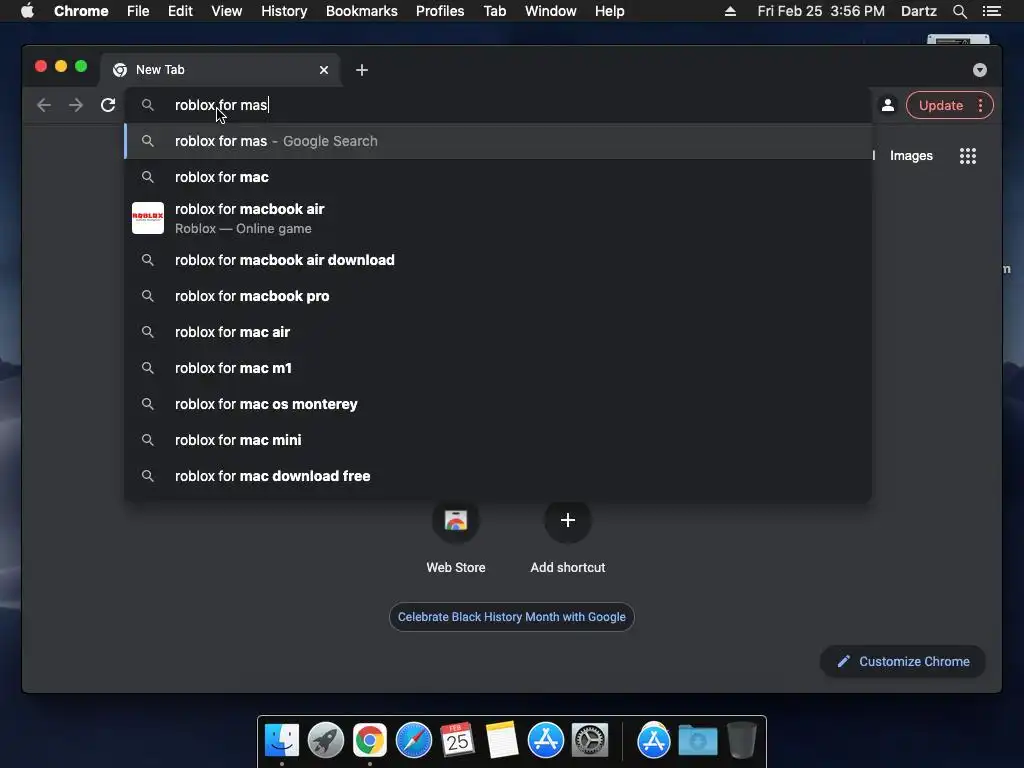Choose 'roblox for mac m1' suggestion
1024x768 pixels.
tap(498, 368)
